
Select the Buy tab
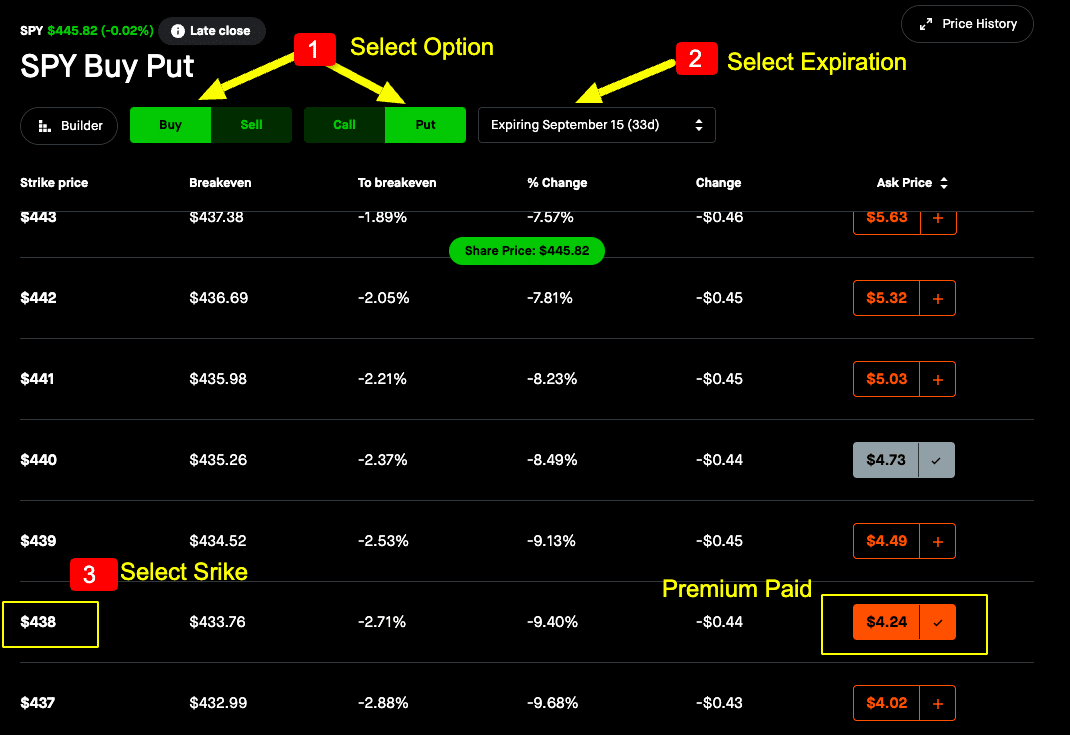[x=171, y=125]
